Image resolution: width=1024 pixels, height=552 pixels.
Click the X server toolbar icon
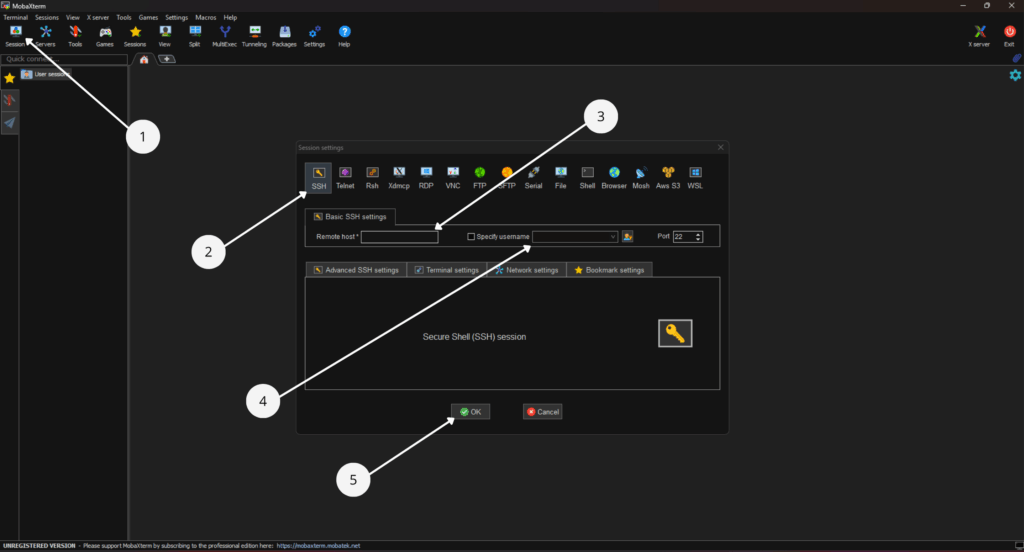982,36
